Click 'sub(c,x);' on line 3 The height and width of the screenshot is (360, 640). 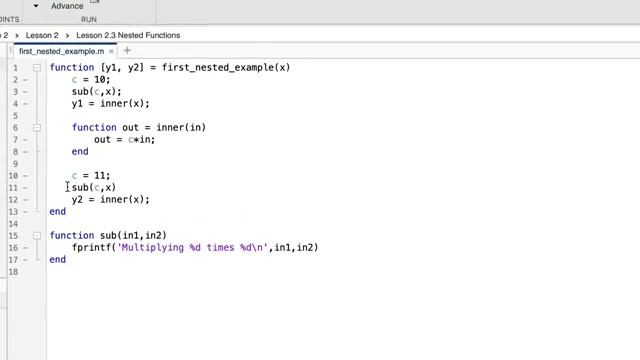pos(96,92)
